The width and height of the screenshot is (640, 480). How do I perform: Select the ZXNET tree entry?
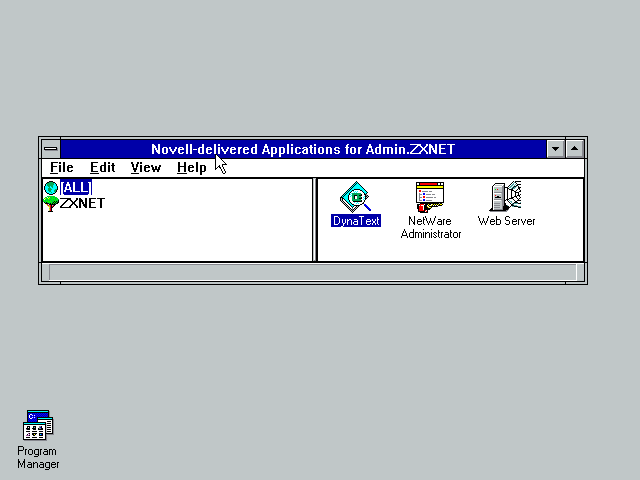[x=82, y=203]
